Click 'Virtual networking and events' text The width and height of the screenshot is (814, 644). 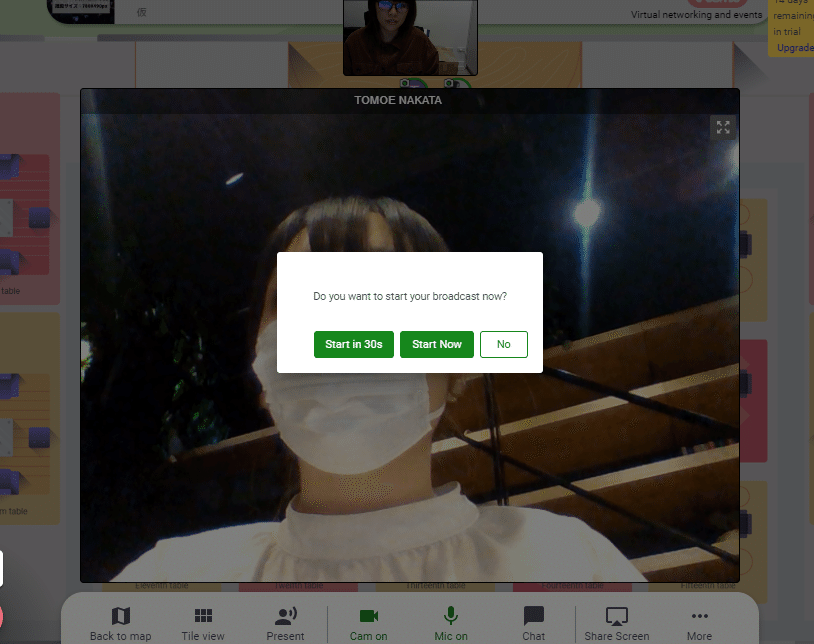(696, 15)
